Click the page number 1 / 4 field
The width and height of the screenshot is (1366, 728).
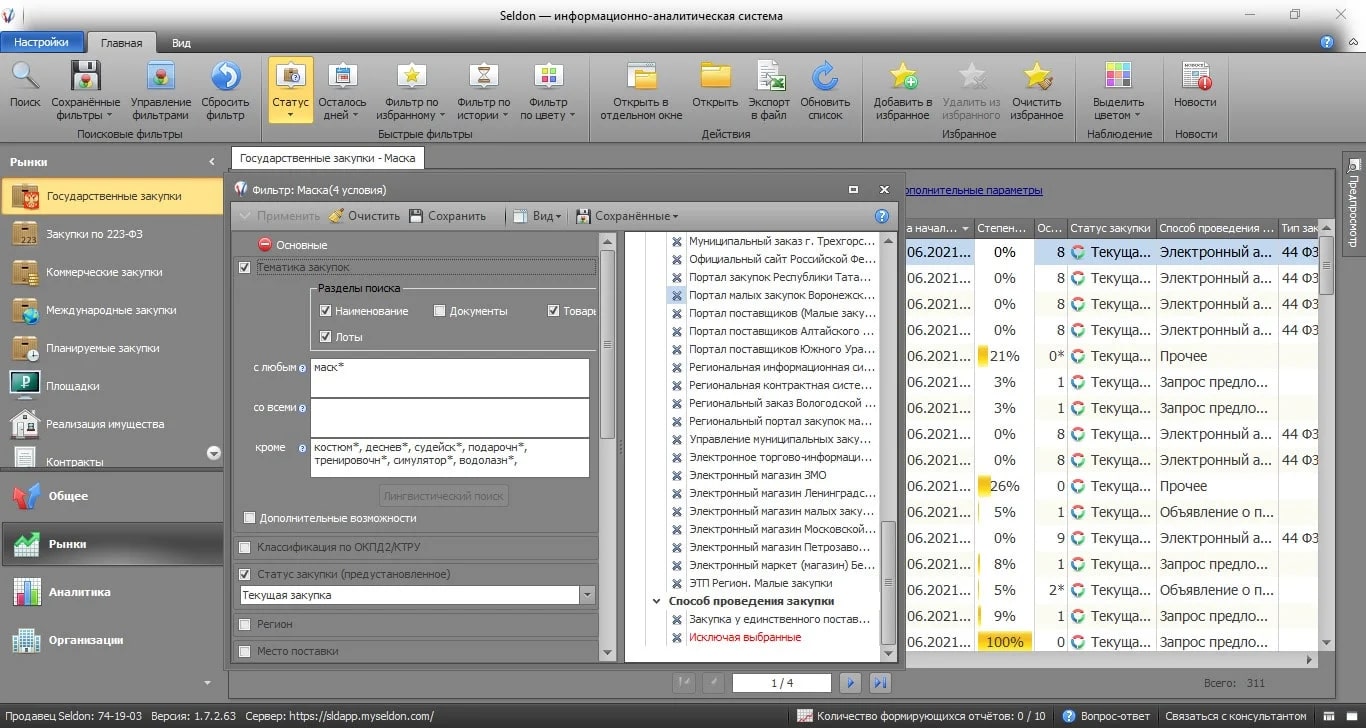[x=782, y=683]
